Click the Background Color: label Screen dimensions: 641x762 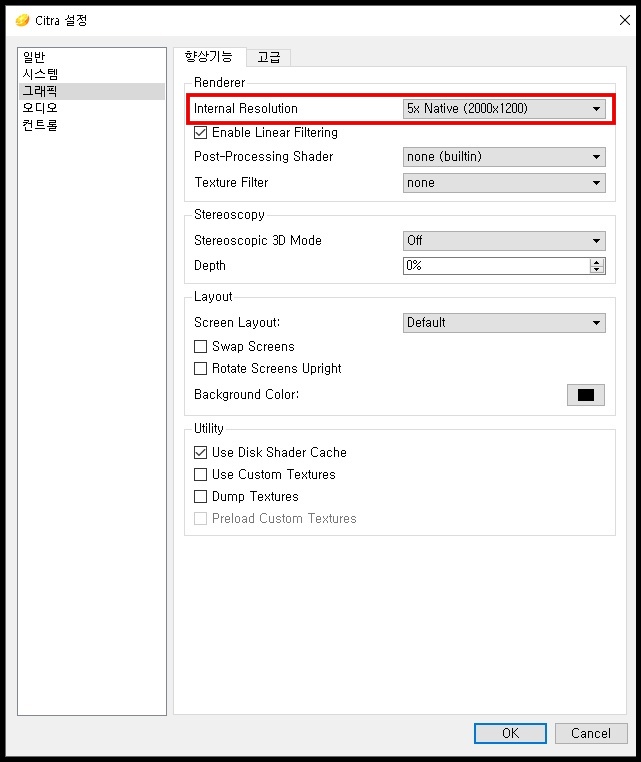[x=246, y=395]
